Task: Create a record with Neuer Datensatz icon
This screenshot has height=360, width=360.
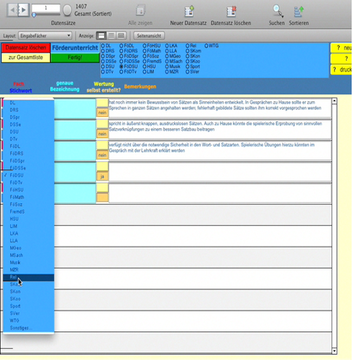Action: point(189,11)
